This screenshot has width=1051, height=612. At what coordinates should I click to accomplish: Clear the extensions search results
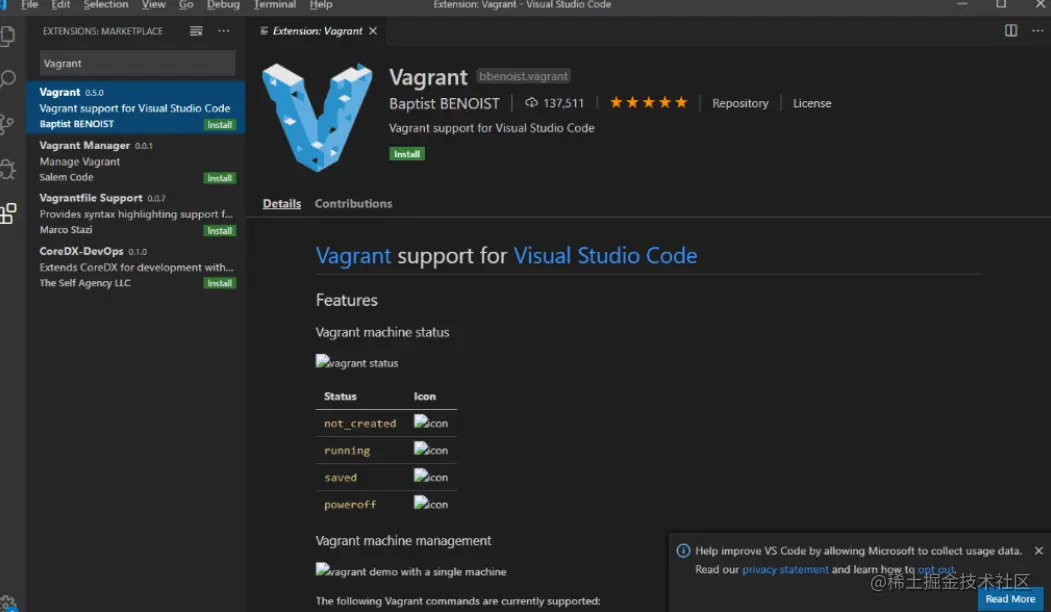pyautogui.click(x=196, y=31)
